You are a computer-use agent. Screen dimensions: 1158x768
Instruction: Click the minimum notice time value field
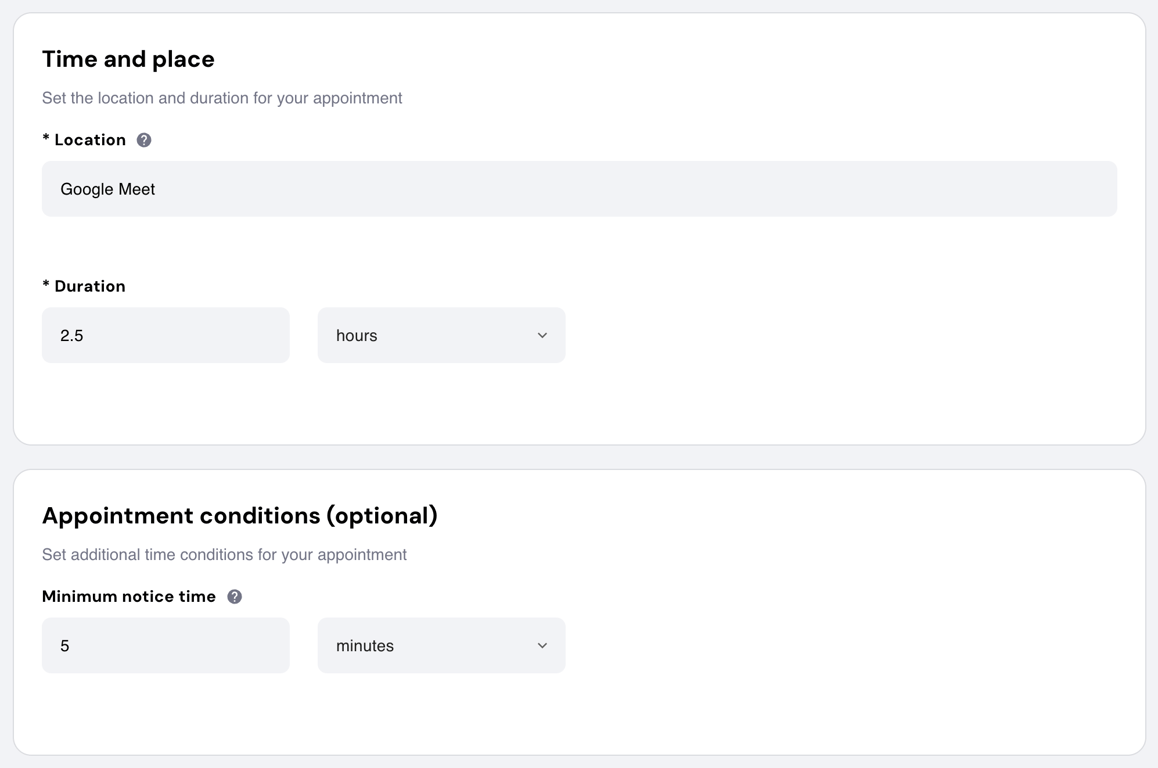pyautogui.click(x=165, y=645)
